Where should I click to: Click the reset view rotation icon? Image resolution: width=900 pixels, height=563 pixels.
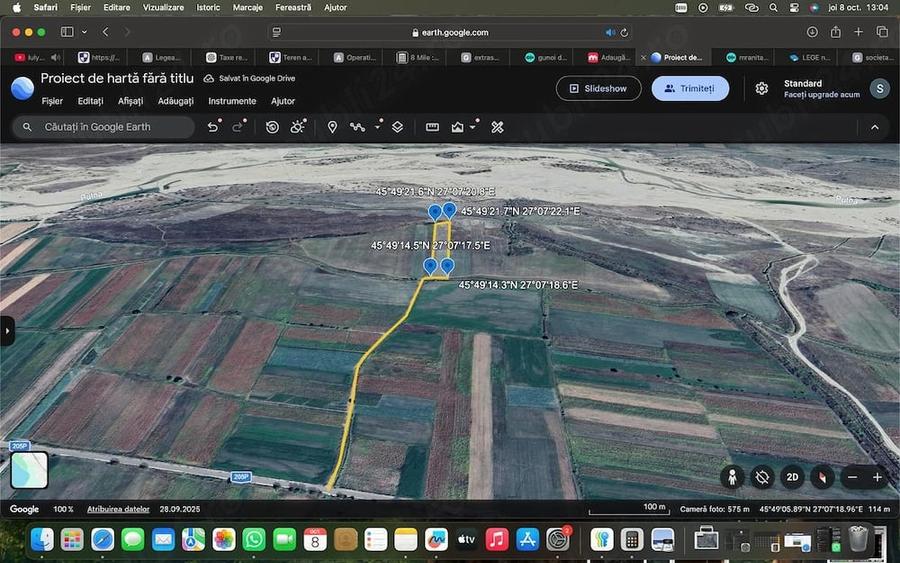(x=762, y=477)
